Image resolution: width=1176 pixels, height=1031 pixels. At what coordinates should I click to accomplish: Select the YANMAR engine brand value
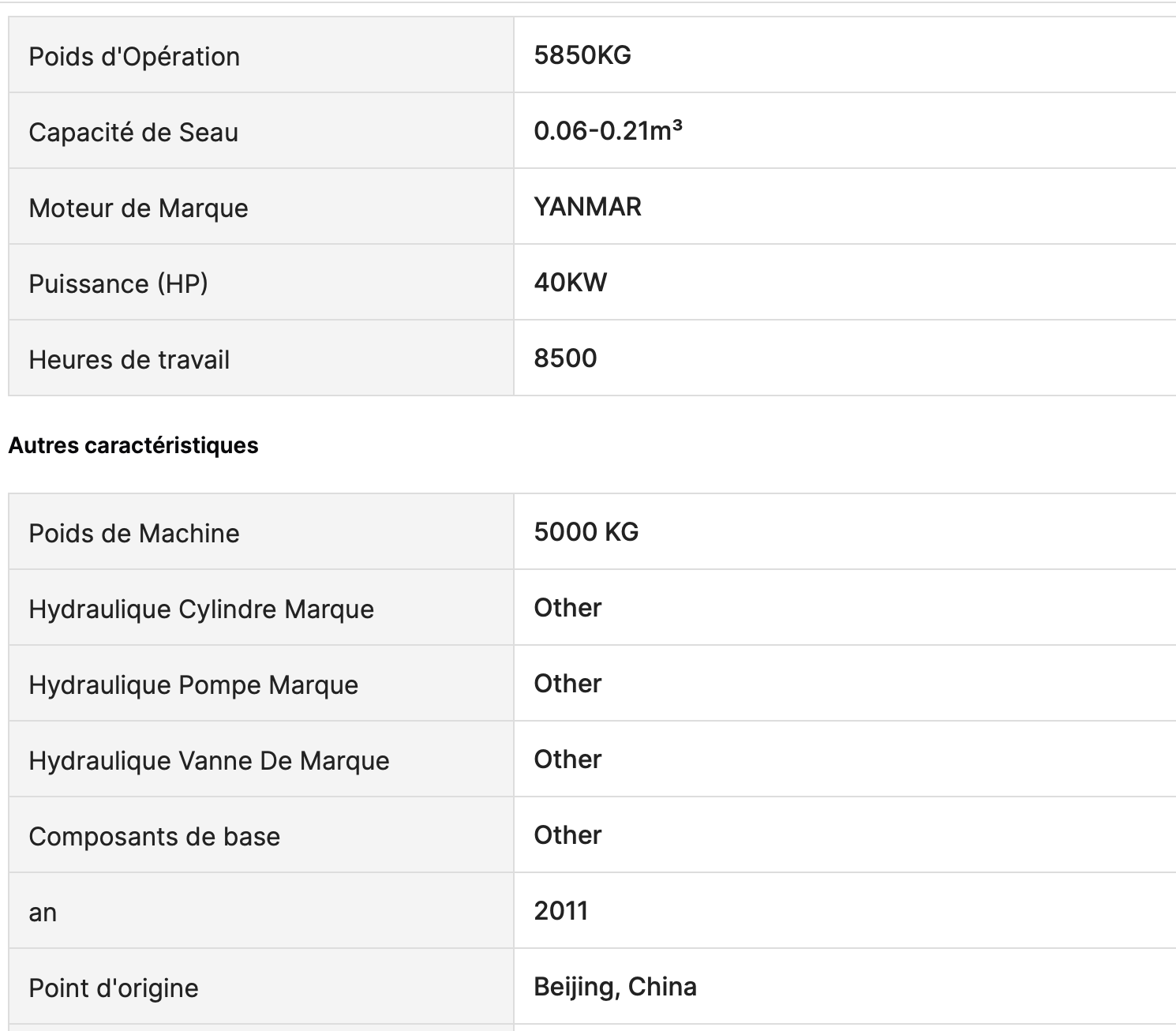[x=587, y=207]
